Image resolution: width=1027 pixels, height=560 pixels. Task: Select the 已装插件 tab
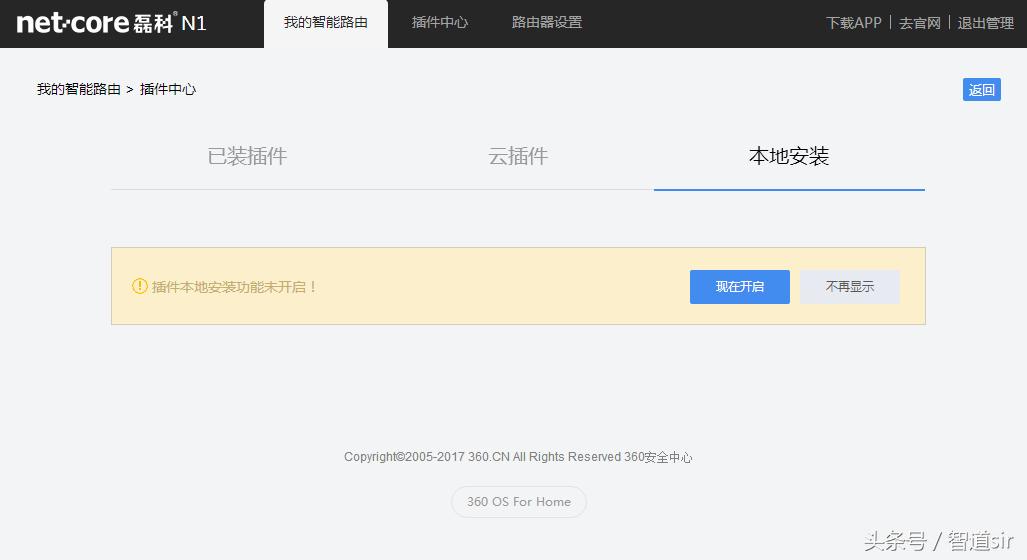click(x=247, y=157)
